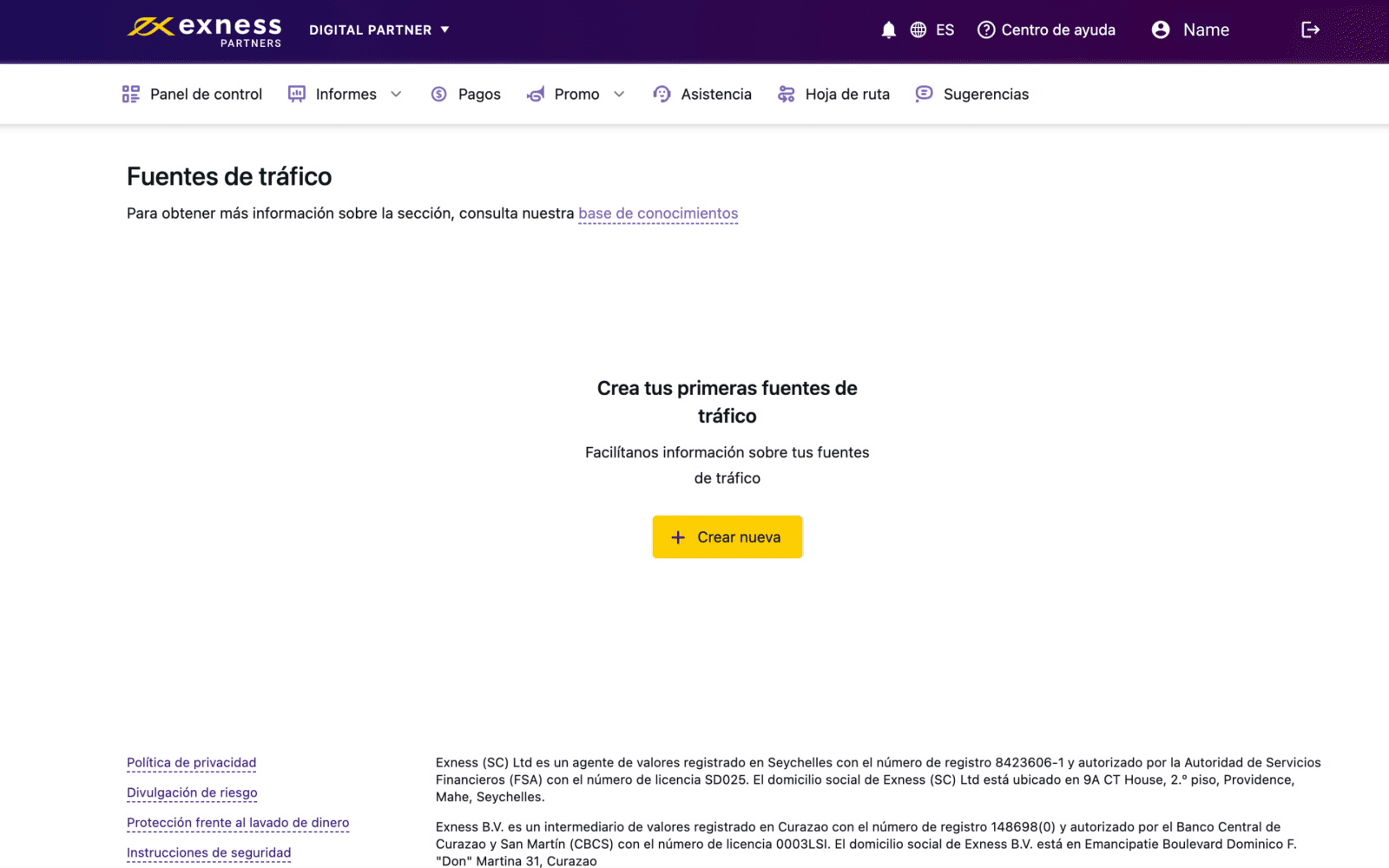This screenshot has height=868, width=1389.
Task: Open the Informes menu
Action: [346, 94]
